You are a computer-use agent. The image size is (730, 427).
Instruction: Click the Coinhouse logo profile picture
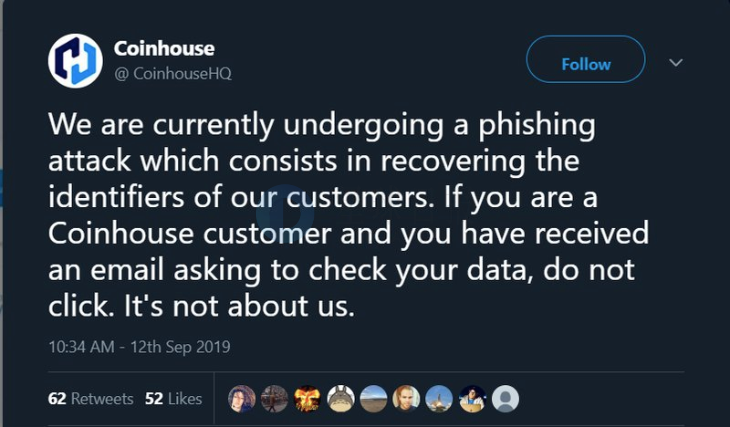pos(75,61)
